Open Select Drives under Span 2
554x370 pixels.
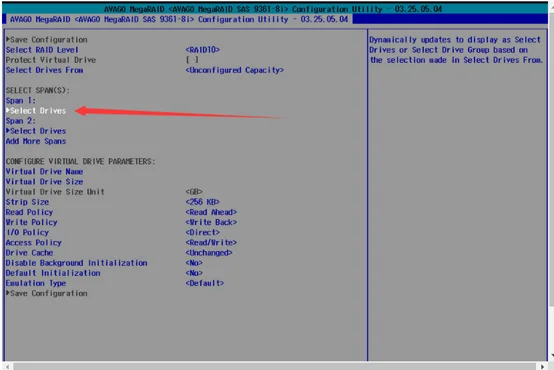(36, 131)
